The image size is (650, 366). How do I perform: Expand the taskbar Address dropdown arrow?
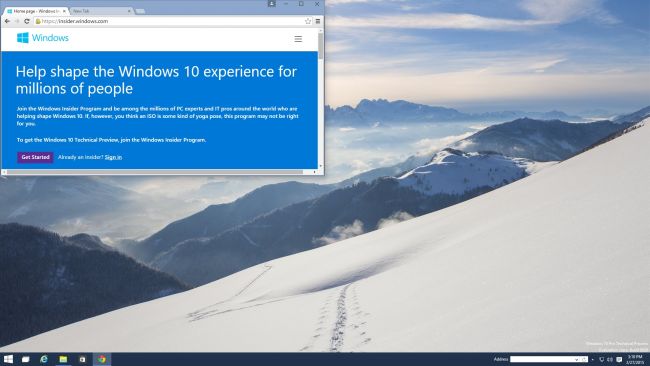(x=577, y=359)
